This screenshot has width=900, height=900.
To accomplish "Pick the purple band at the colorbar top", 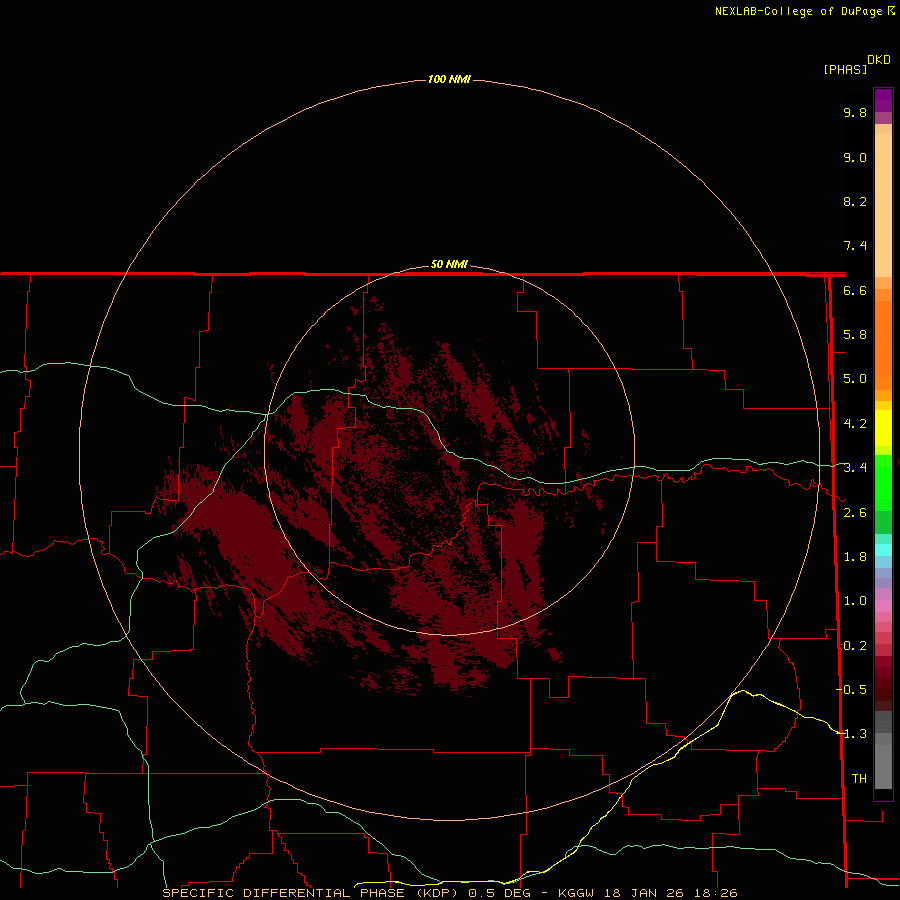I will [x=883, y=100].
